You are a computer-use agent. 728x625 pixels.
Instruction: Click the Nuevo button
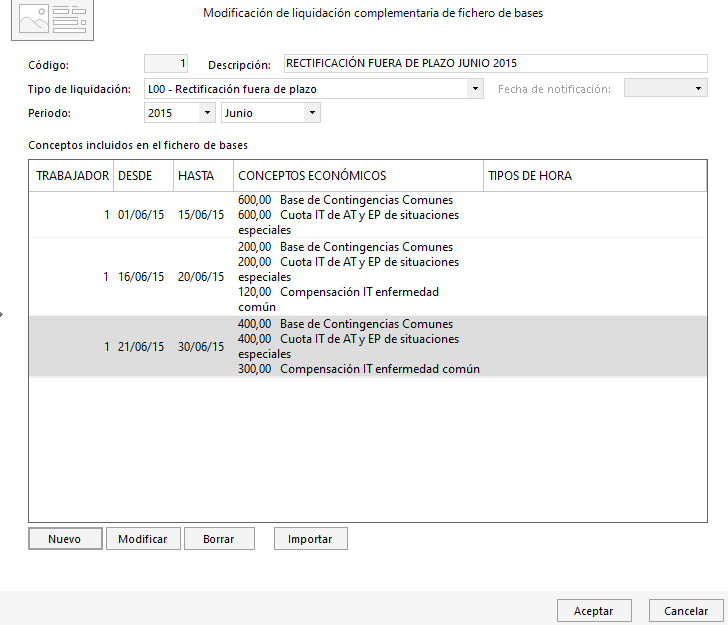(x=65, y=539)
